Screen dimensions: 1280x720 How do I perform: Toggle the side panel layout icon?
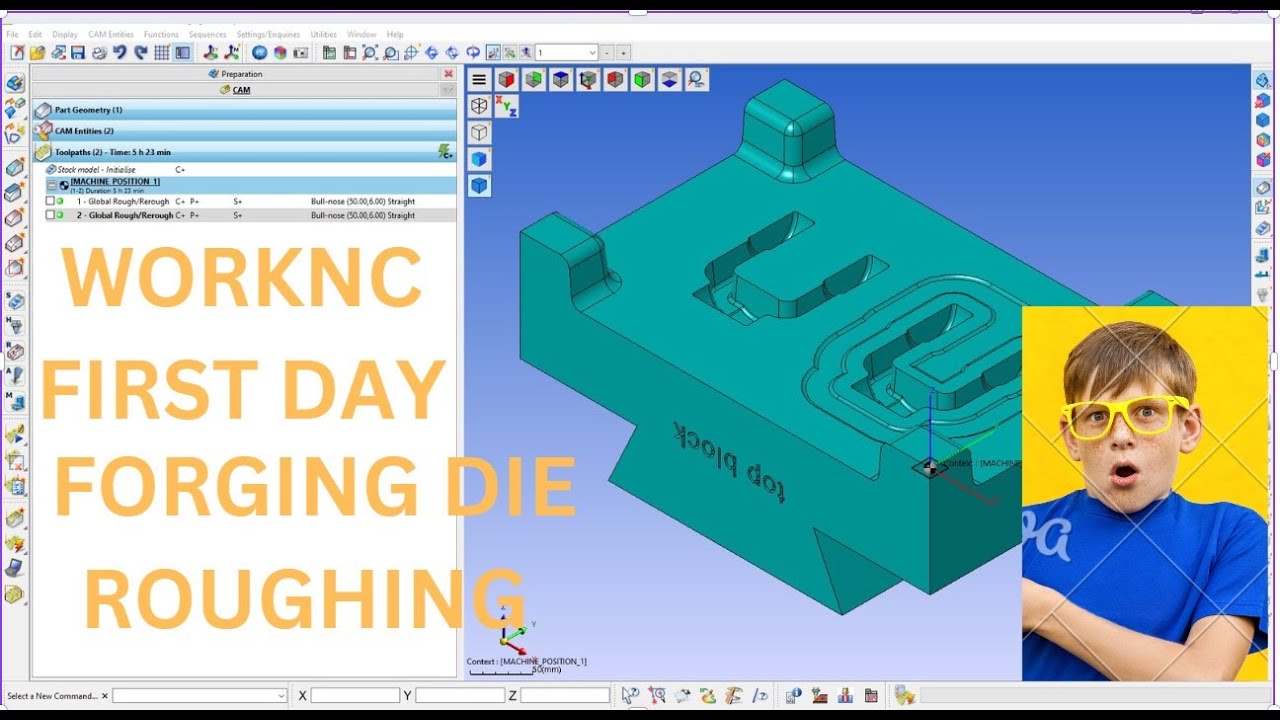pyautogui.click(x=182, y=53)
